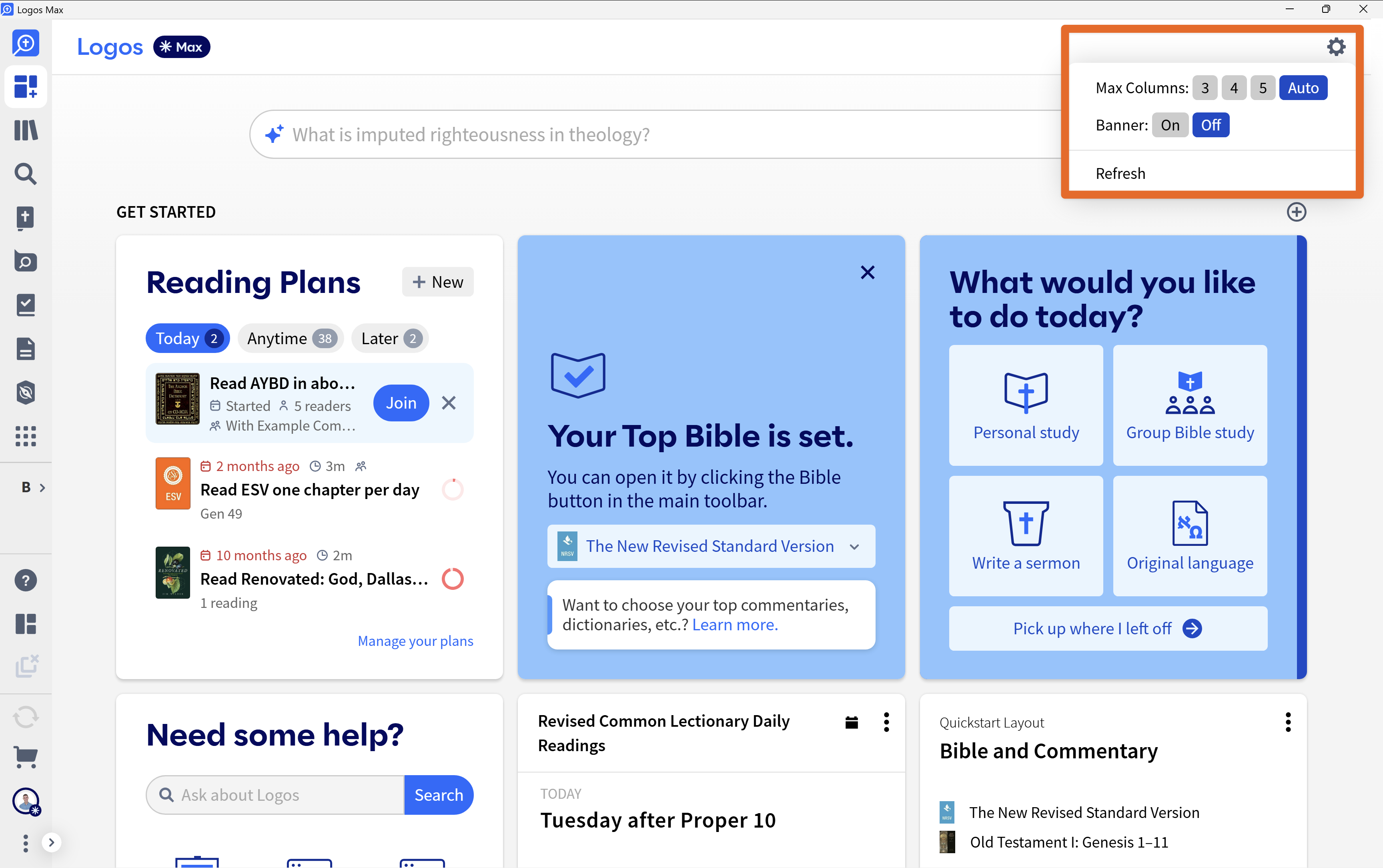This screenshot has width=1383, height=868.
Task: Set Max Columns to 5
Action: point(1263,88)
